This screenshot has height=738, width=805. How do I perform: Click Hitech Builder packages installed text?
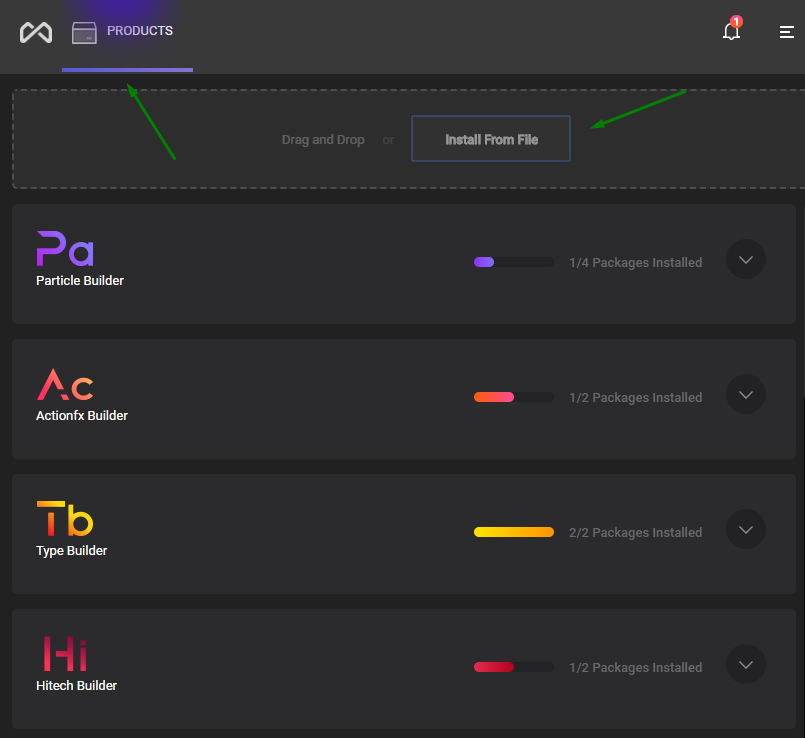tap(635, 668)
